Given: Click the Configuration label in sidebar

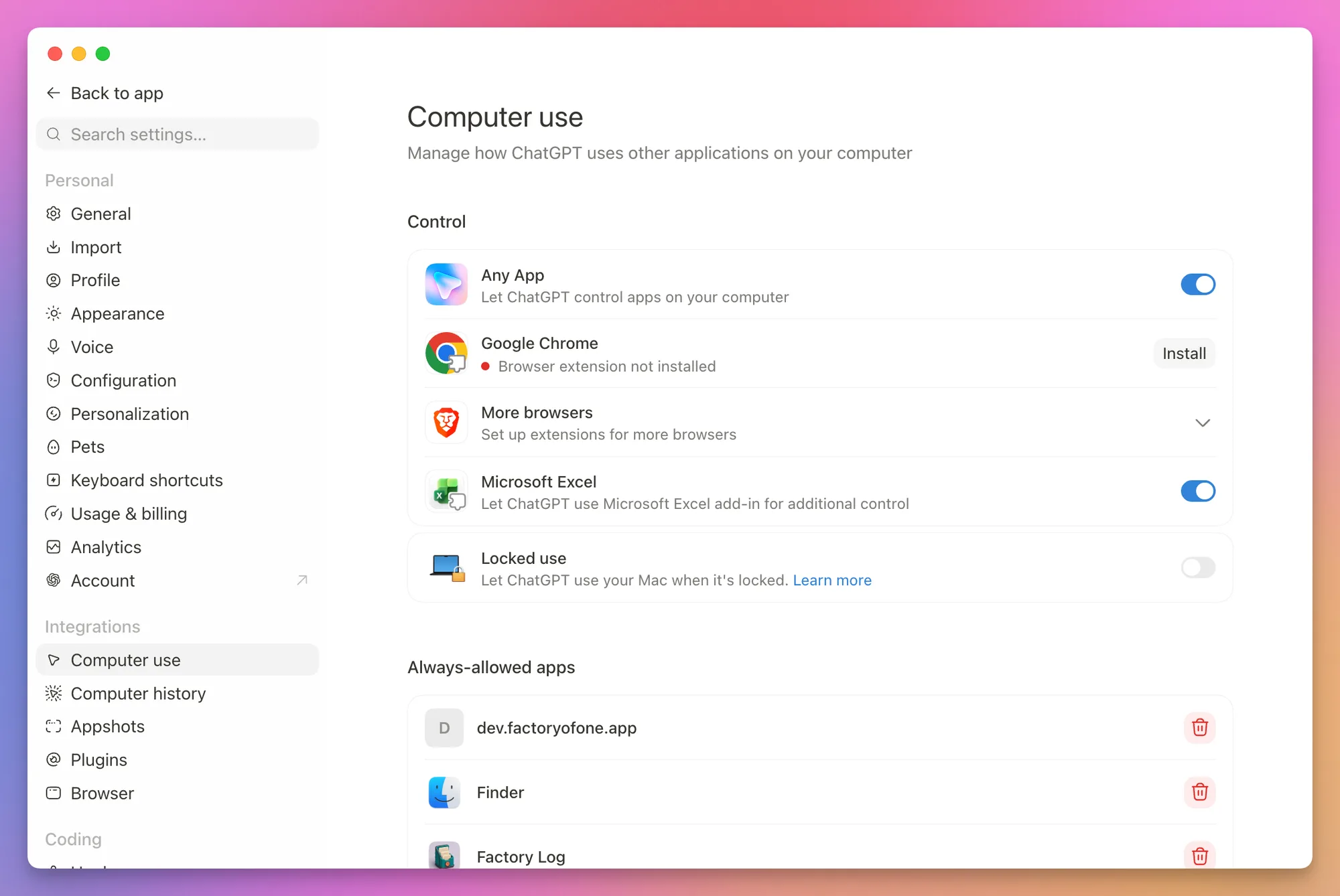Looking at the screenshot, I should click(x=123, y=380).
